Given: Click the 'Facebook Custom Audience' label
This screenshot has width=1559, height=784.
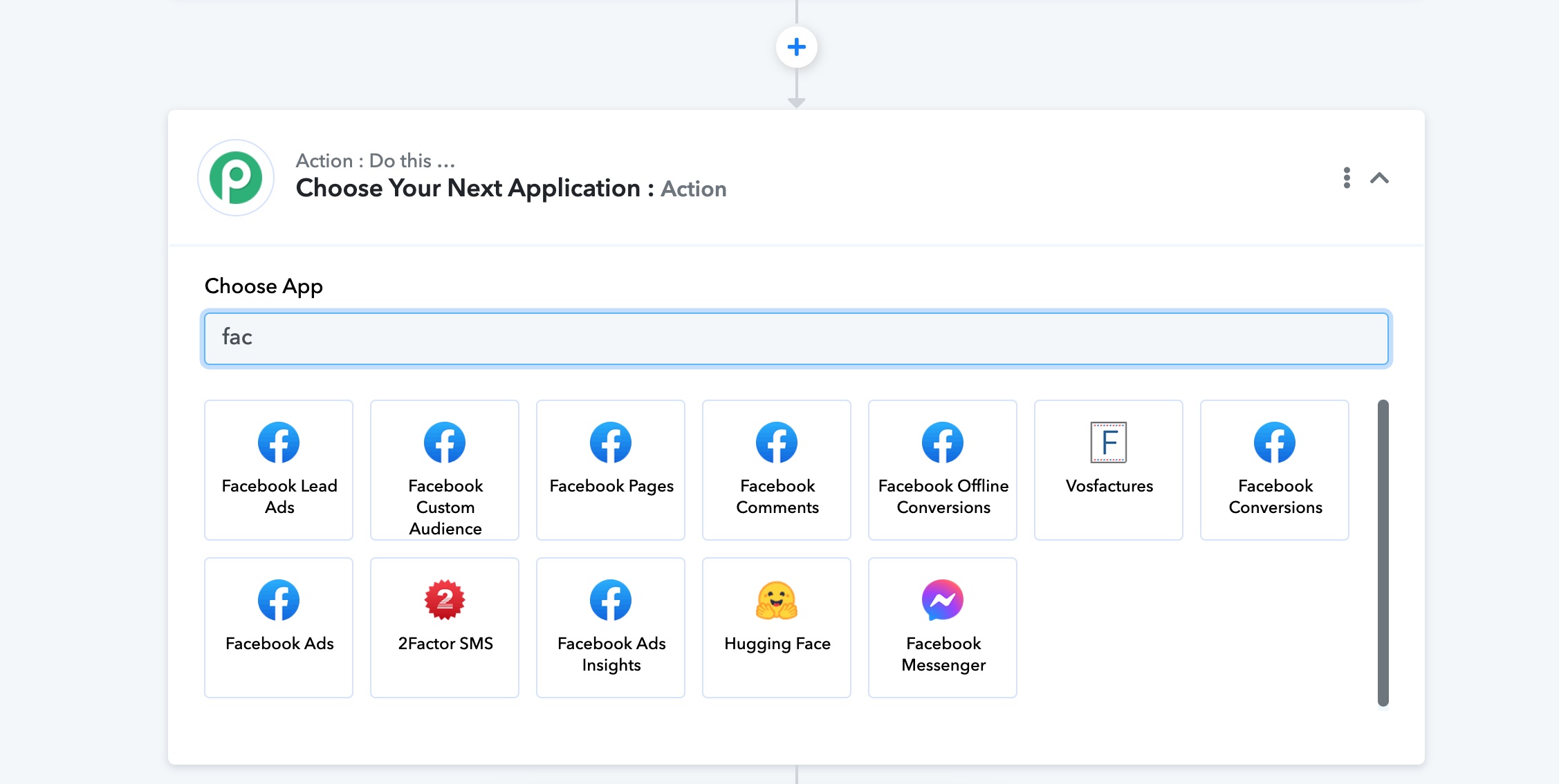Looking at the screenshot, I should point(445,507).
